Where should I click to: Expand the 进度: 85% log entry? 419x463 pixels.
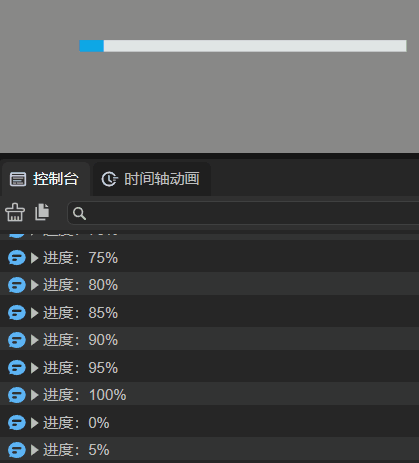[35, 313]
